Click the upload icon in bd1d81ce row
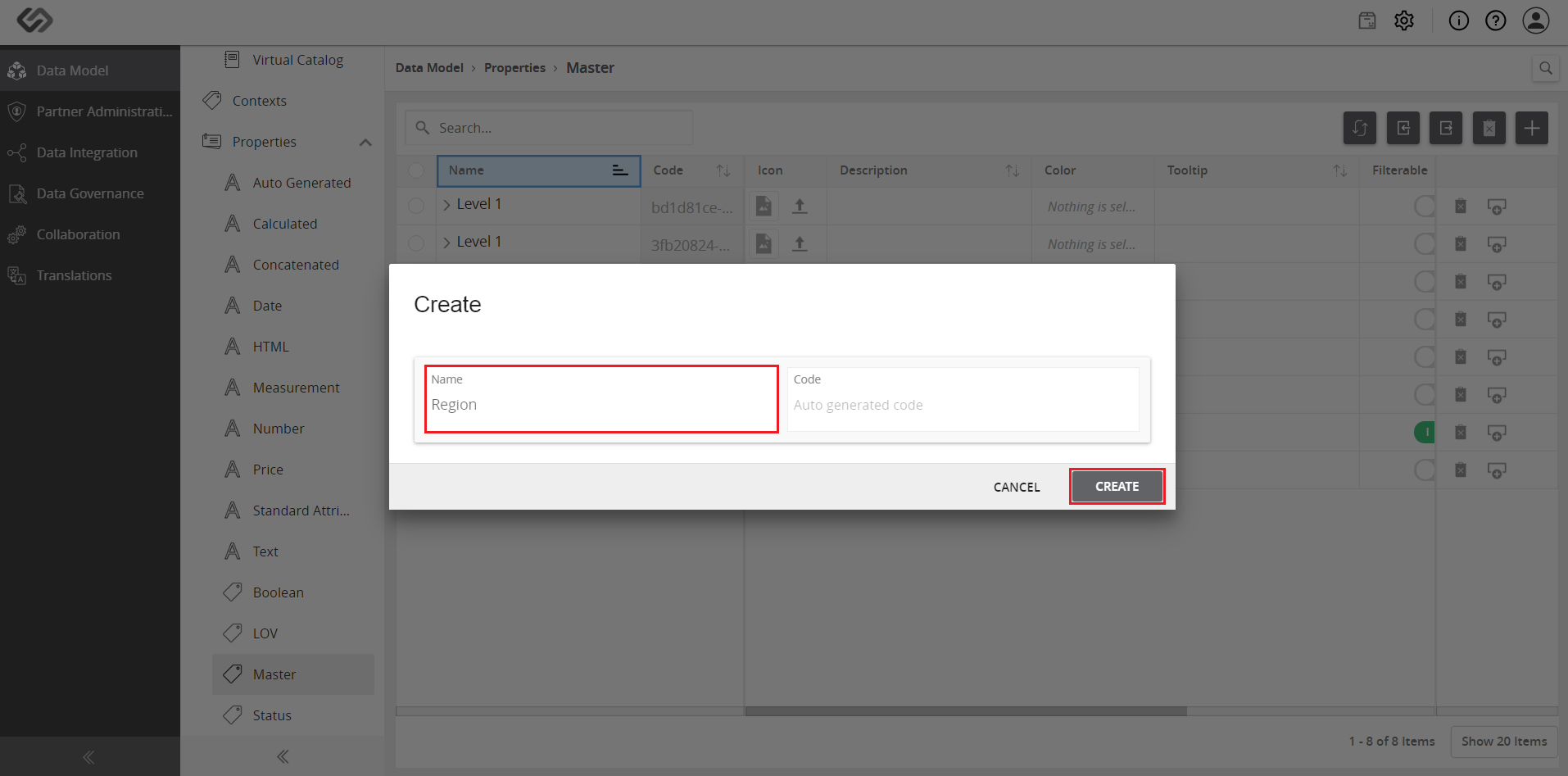 coord(800,206)
